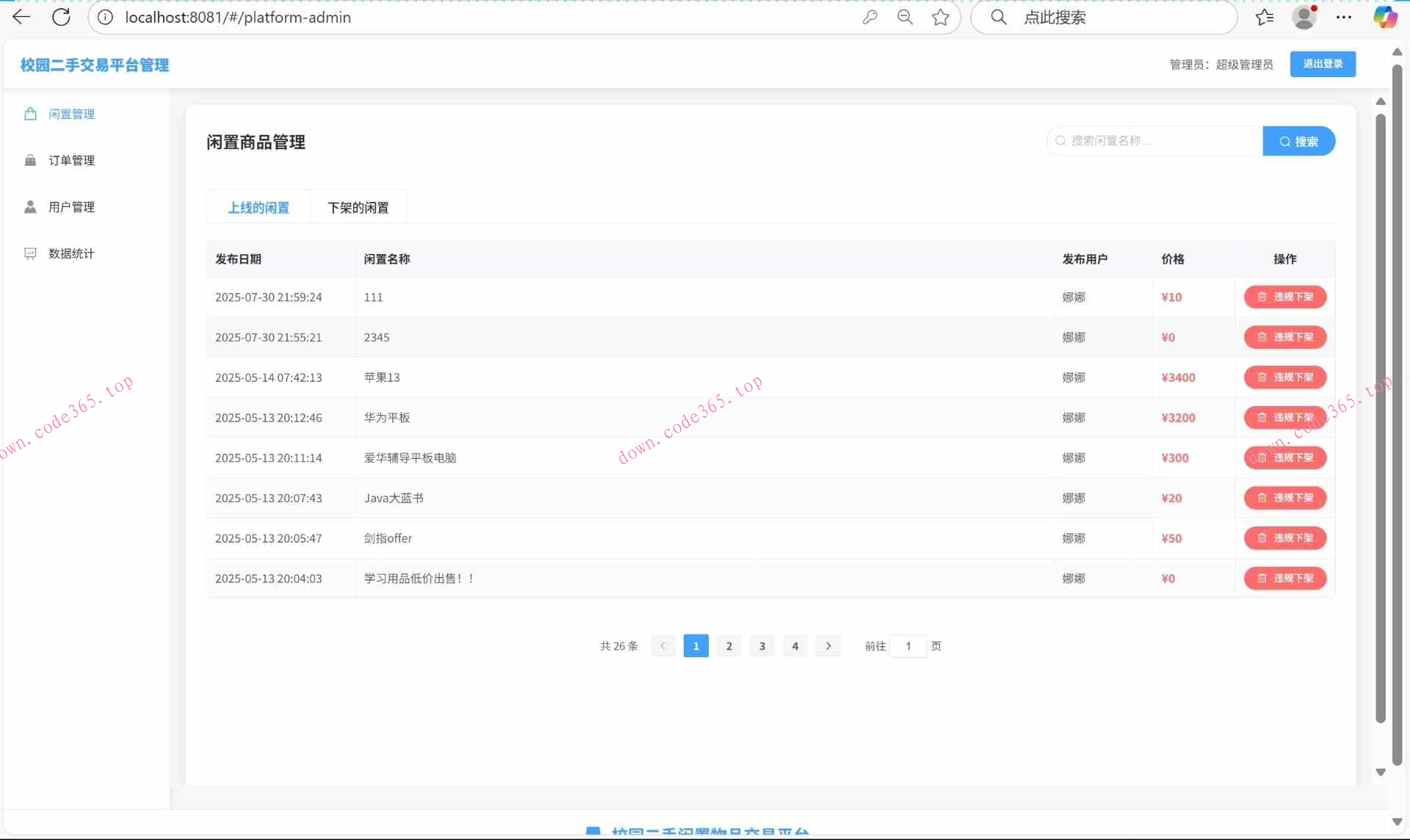Click the scrollbar down arrow

pos(1381,772)
